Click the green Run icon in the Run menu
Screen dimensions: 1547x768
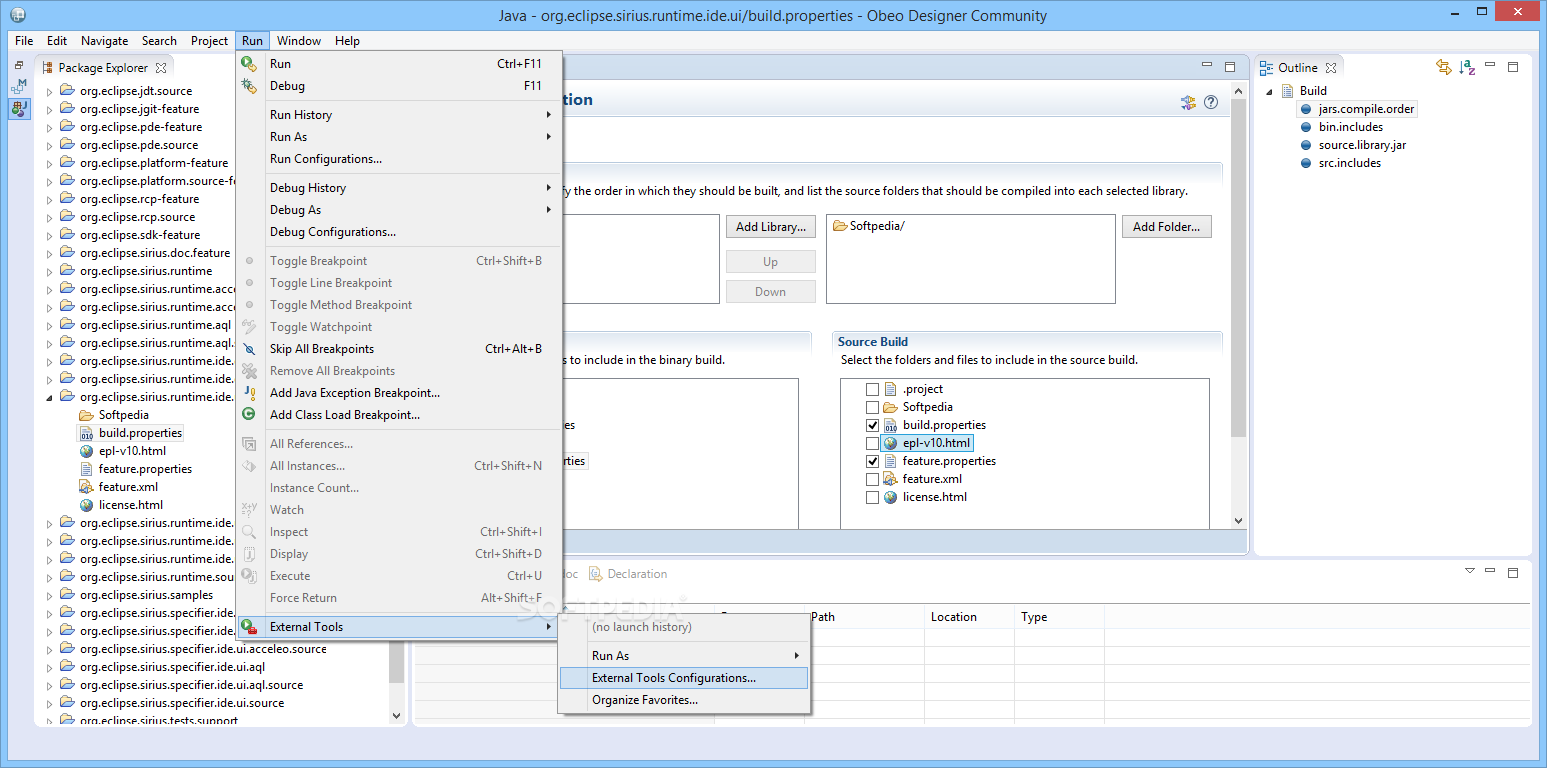[x=249, y=64]
